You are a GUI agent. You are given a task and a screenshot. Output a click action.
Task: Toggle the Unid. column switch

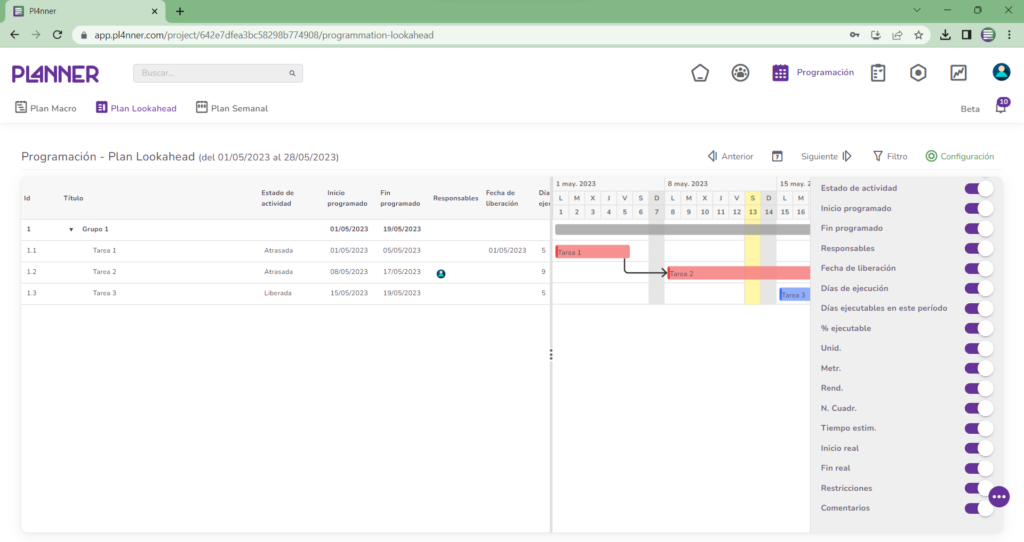(978, 349)
